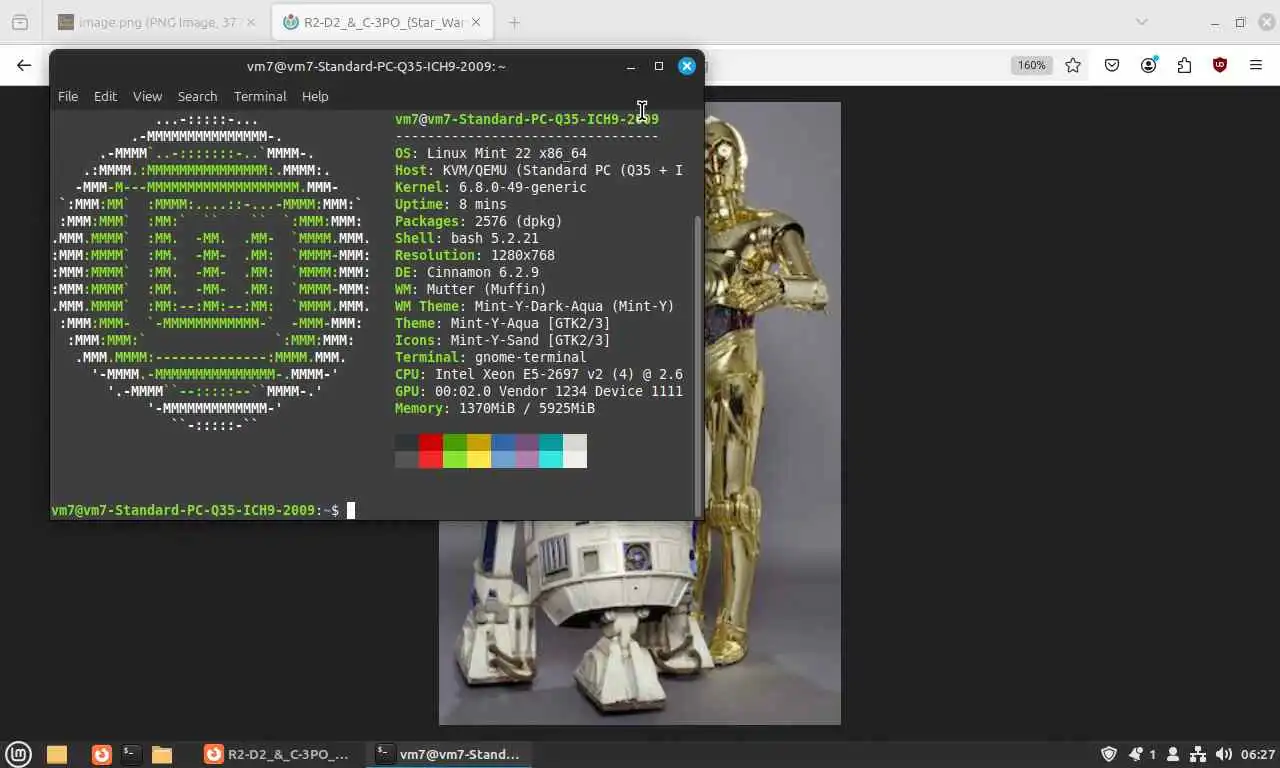Bookmark this page with the star icon
The image size is (1280, 768).
pyautogui.click(x=1073, y=65)
